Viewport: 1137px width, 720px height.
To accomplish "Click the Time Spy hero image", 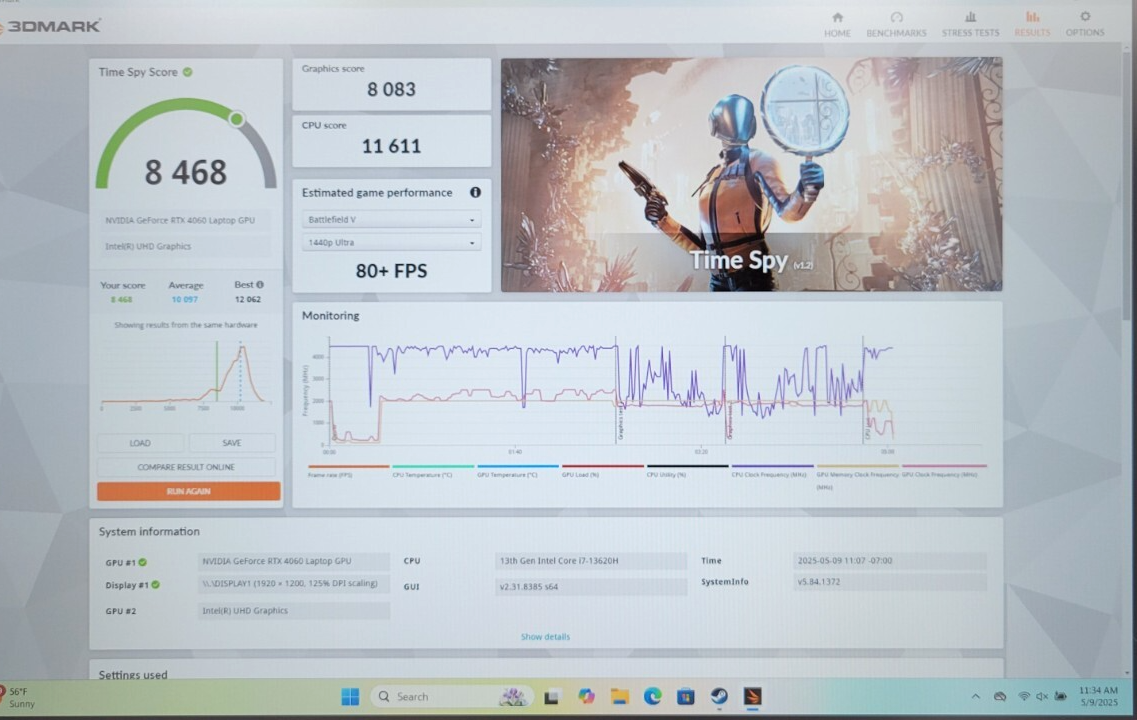I will click(751, 174).
